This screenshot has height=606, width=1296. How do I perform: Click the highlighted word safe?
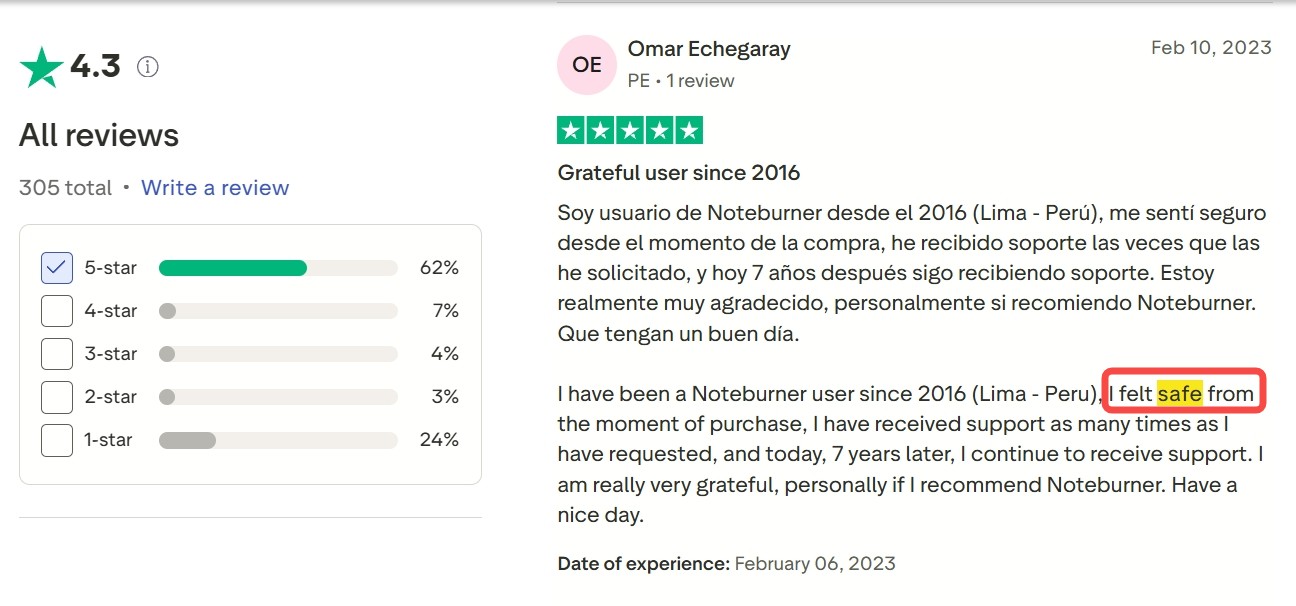click(1180, 393)
